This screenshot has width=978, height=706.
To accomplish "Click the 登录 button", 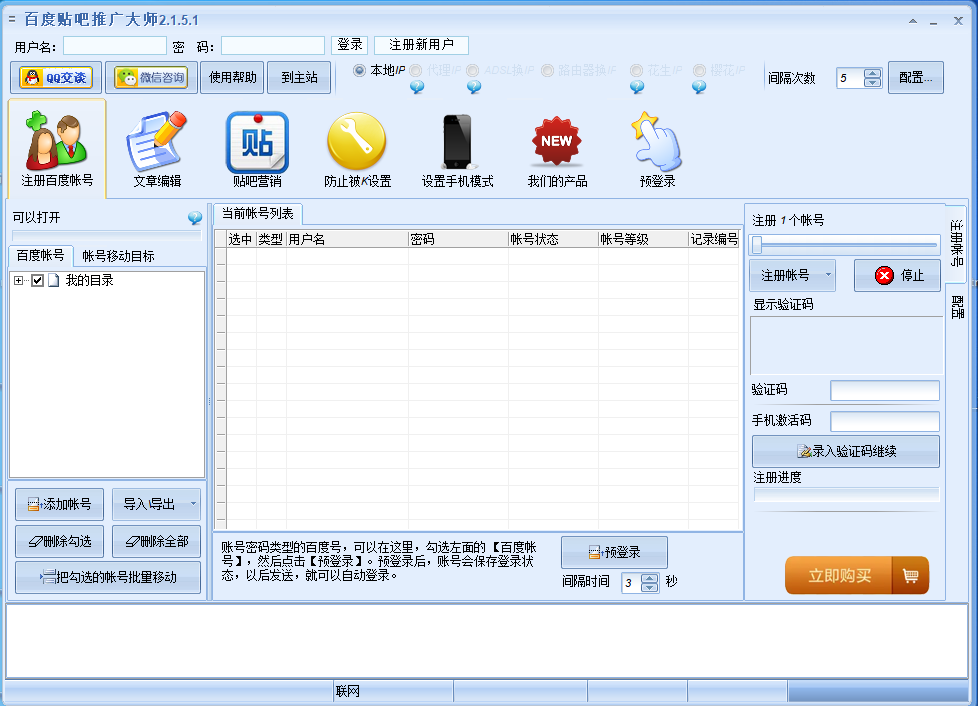I will [349, 45].
